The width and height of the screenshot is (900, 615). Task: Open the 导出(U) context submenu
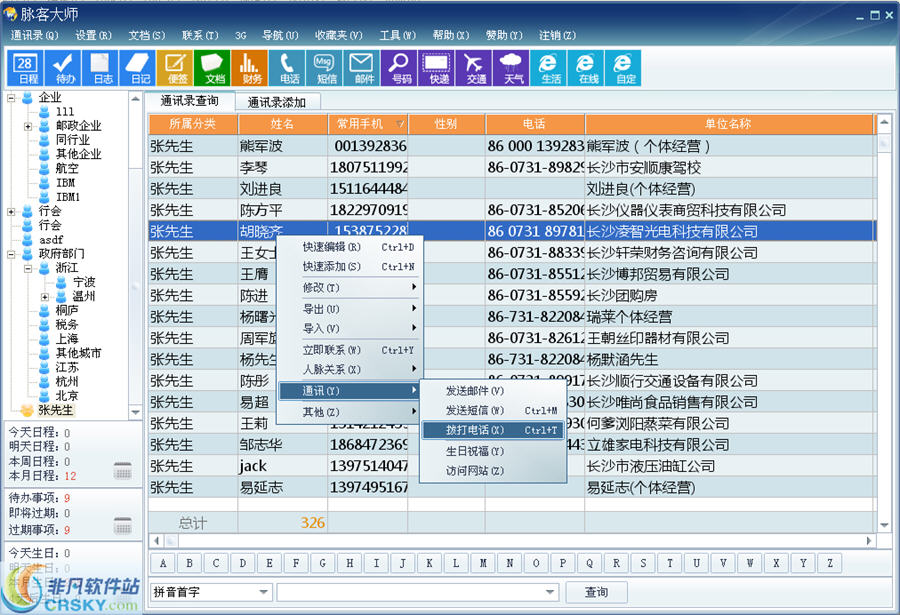click(x=350, y=309)
